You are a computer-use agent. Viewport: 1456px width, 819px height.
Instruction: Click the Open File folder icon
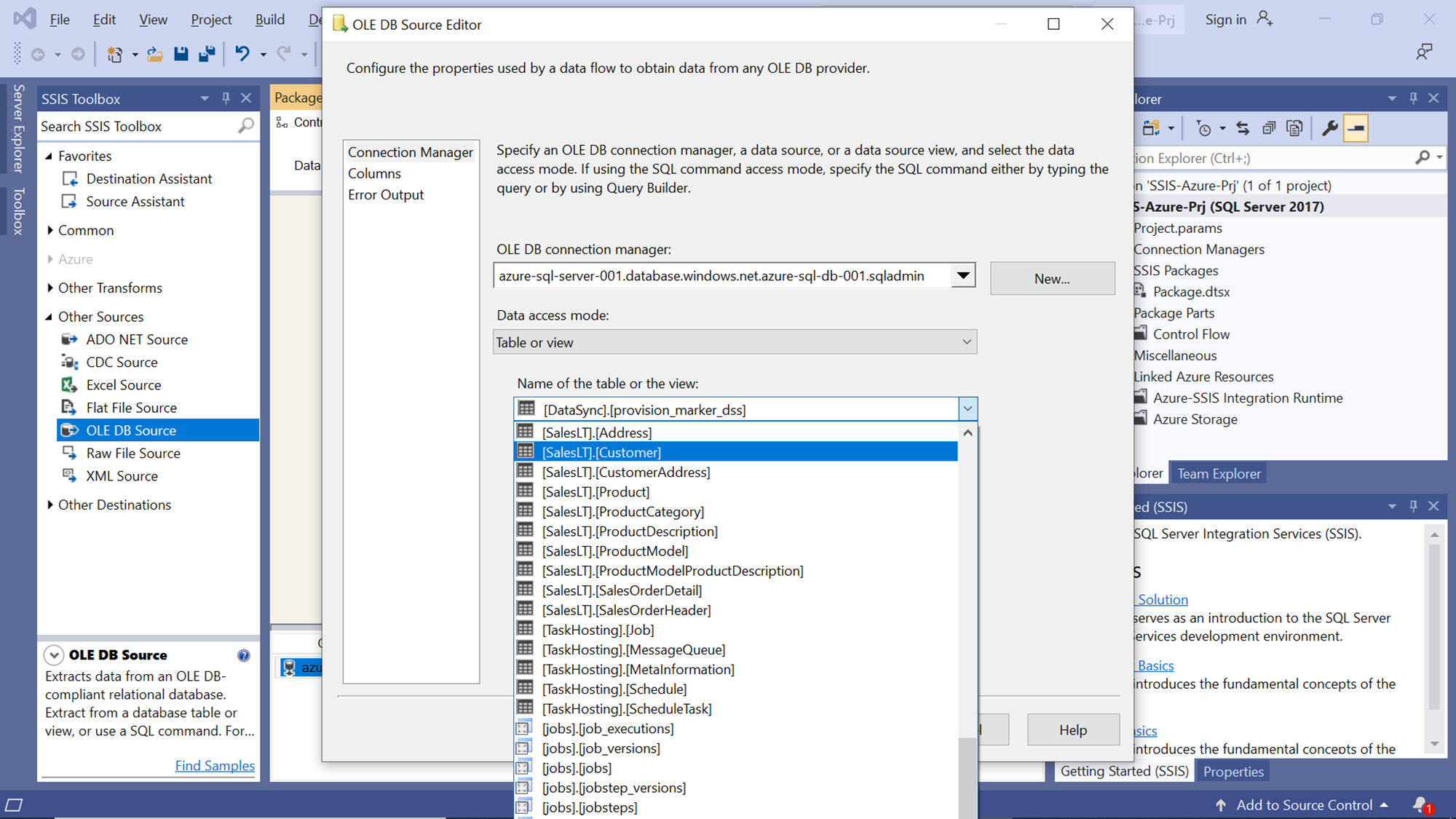(154, 54)
